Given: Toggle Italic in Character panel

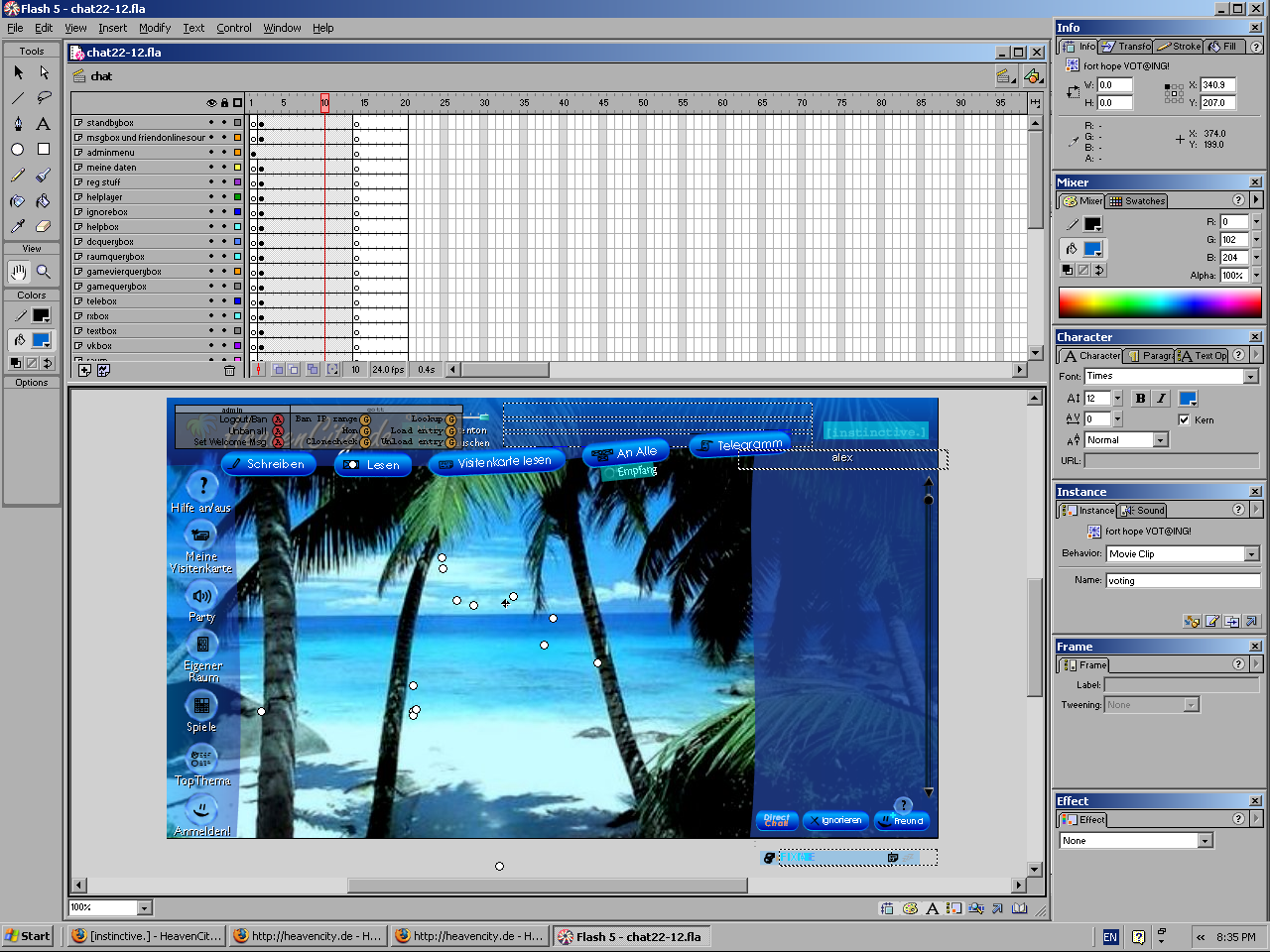Looking at the screenshot, I should click(x=1160, y=399).
